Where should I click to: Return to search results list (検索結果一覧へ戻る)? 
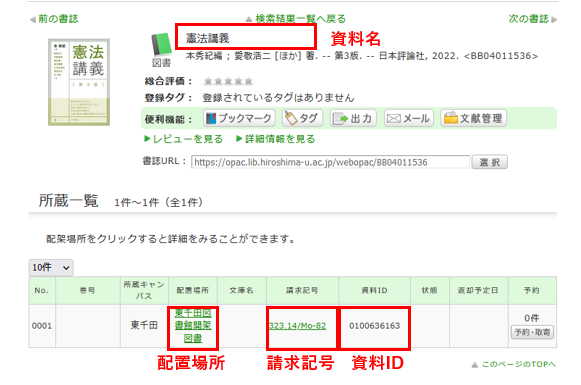(x=296, y=19)
